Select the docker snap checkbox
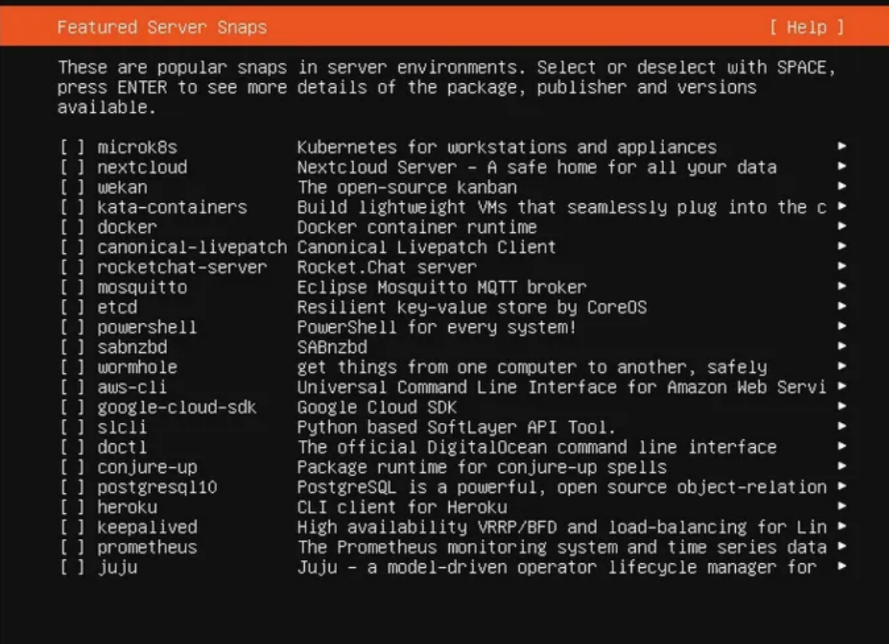This screenshot has height=644, width=889. pos(72,227)
